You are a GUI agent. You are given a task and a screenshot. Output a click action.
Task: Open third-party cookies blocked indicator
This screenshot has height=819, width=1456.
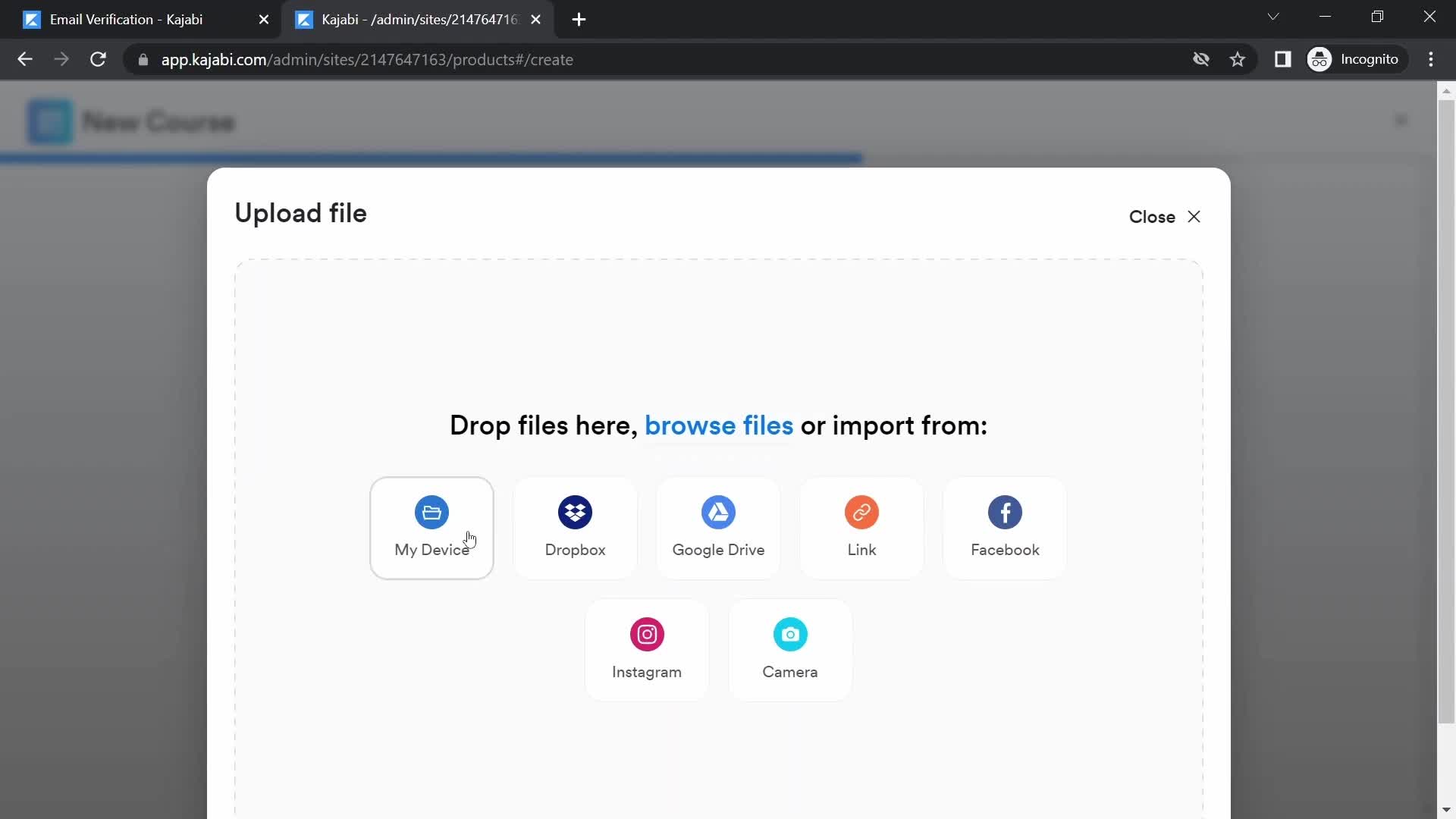1201,59
